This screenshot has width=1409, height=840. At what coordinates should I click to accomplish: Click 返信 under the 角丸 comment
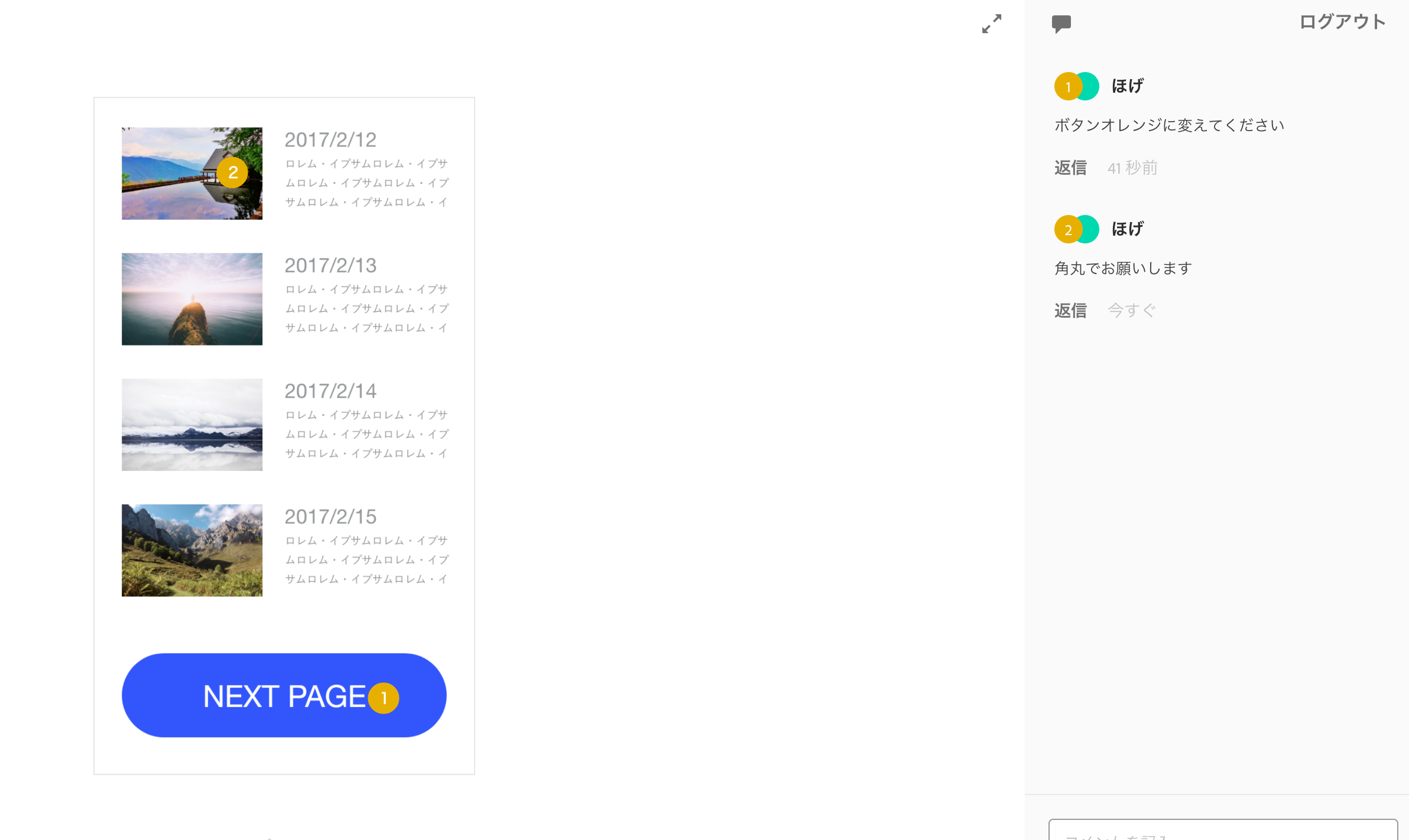click(1070, 311)
